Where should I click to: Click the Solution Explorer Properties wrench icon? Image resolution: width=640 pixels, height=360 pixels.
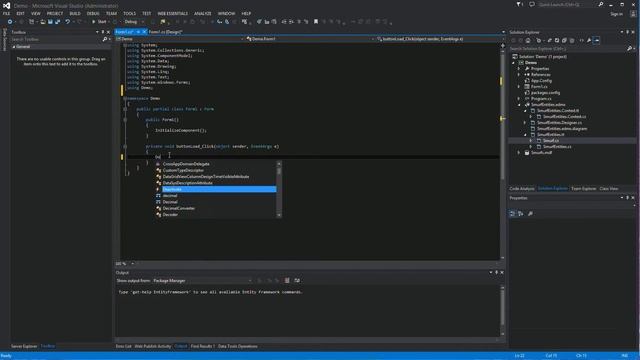(589, 40)
